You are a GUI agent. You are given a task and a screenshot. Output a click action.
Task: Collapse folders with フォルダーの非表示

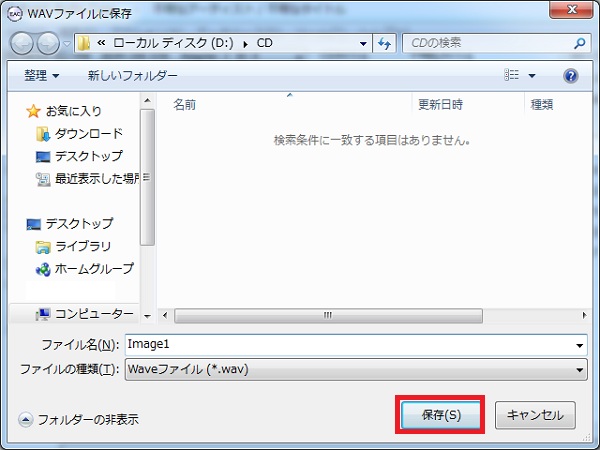80,419
